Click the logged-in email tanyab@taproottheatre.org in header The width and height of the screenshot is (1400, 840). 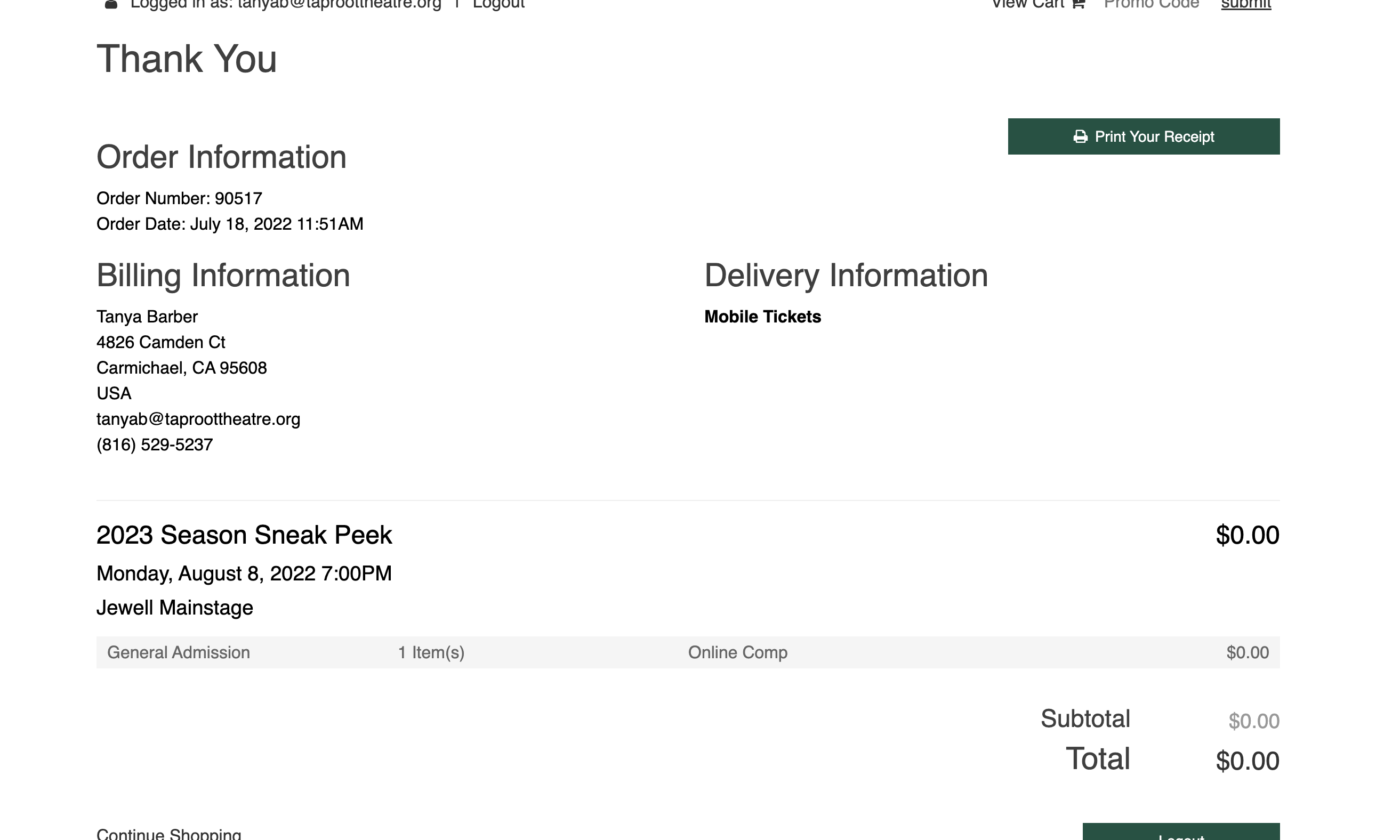coord(339,4)
